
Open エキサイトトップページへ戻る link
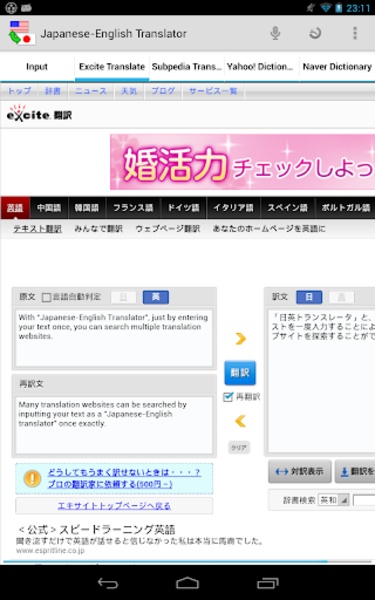(x=114, y=506)
